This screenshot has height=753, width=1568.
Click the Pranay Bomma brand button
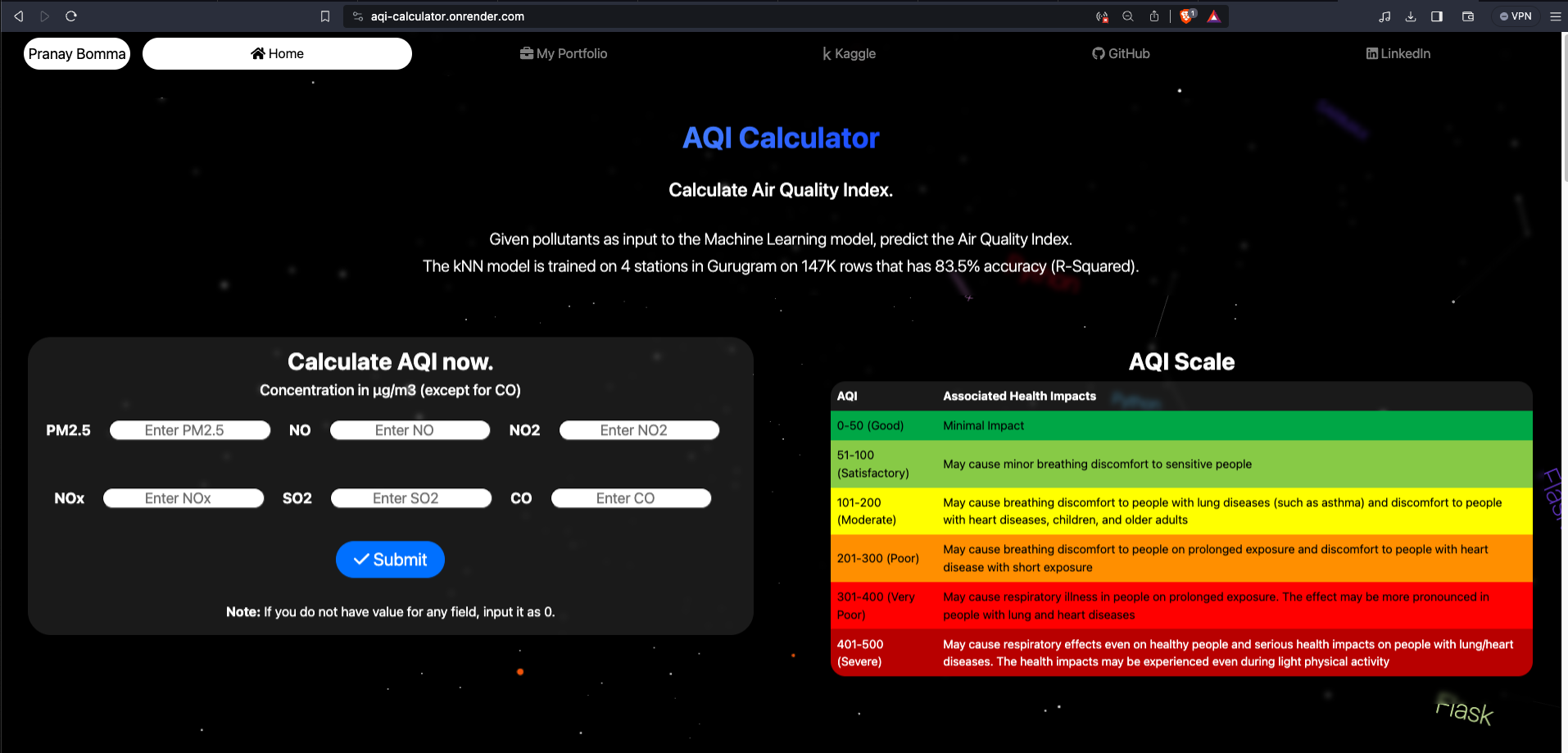pos(77,54)
